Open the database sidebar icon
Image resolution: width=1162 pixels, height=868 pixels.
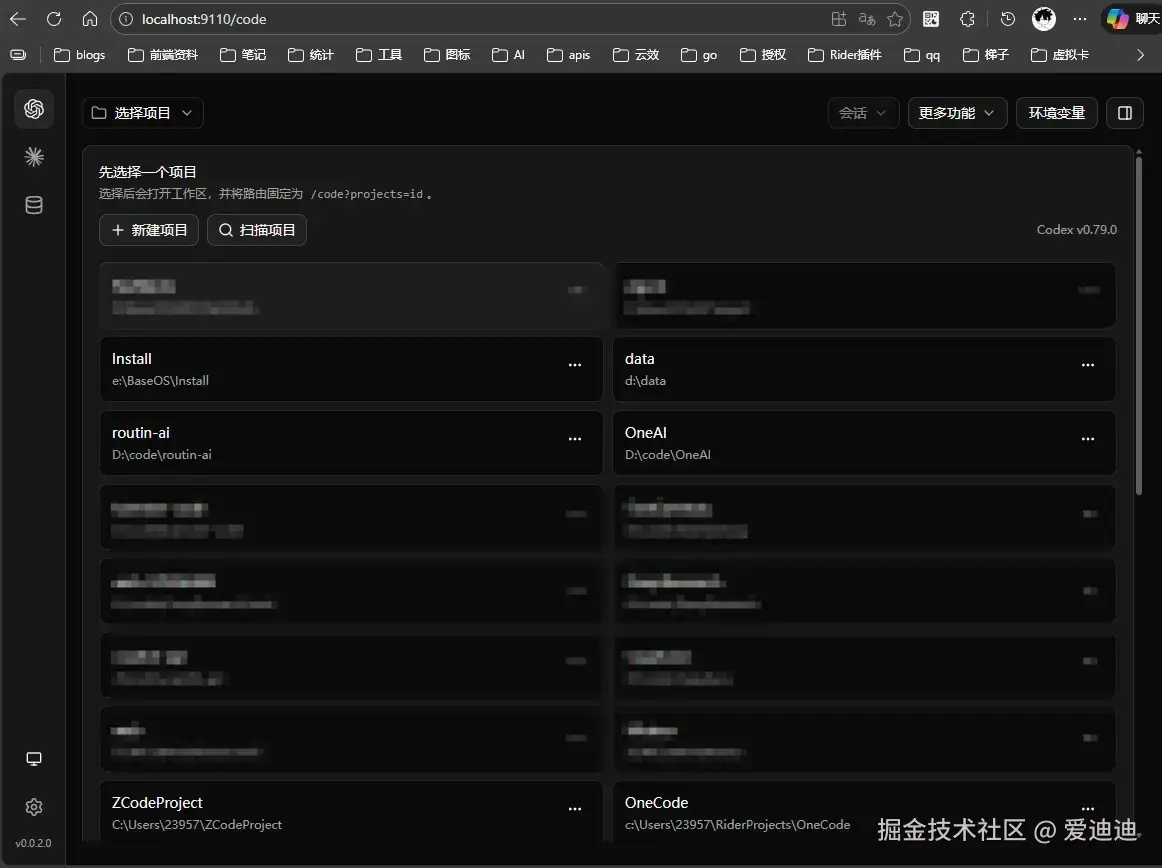tap(34, 205)
